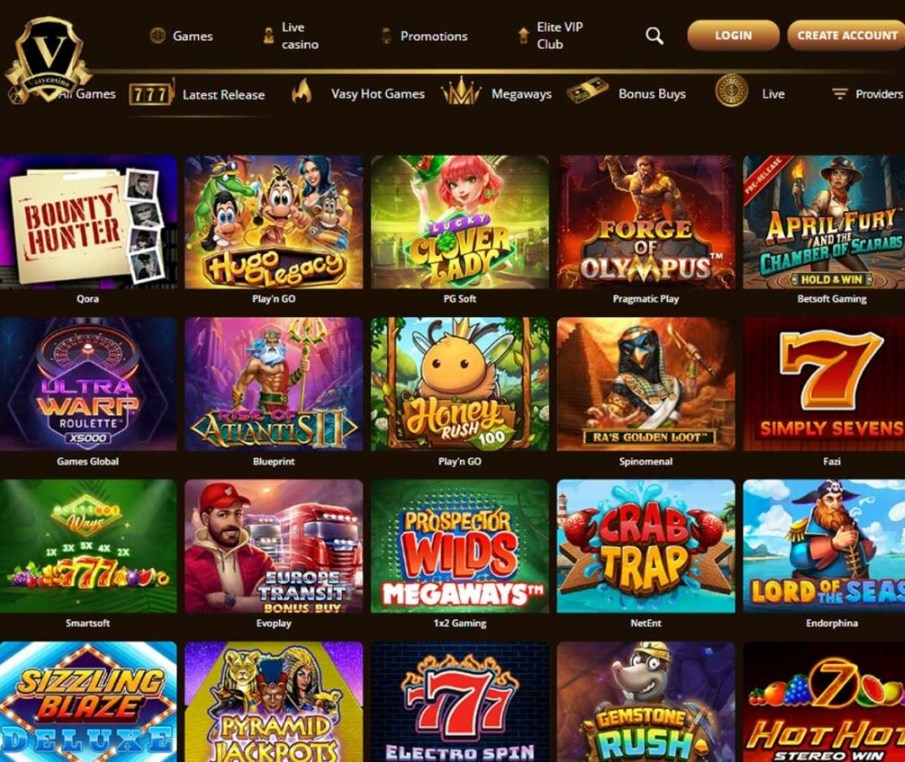Click the flame Vasy Hot Games icon

[x=301, y=92]
